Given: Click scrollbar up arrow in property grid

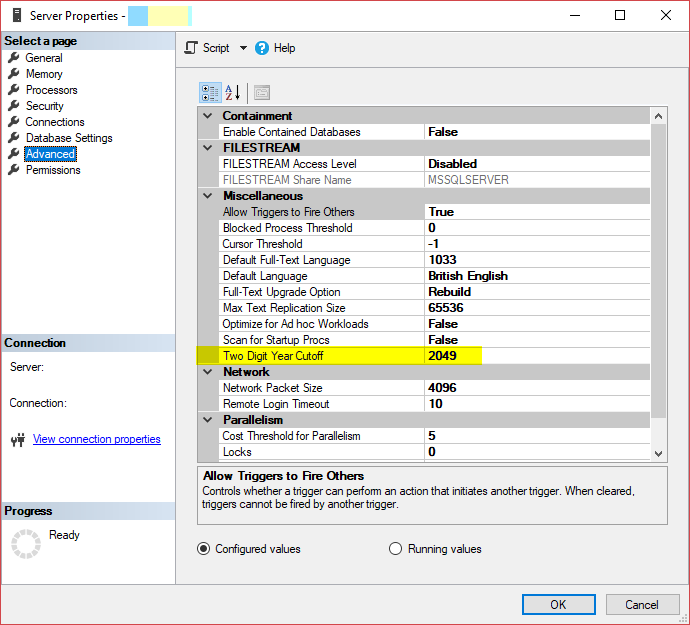Looking at the screenshot, I should coord(658,116).
